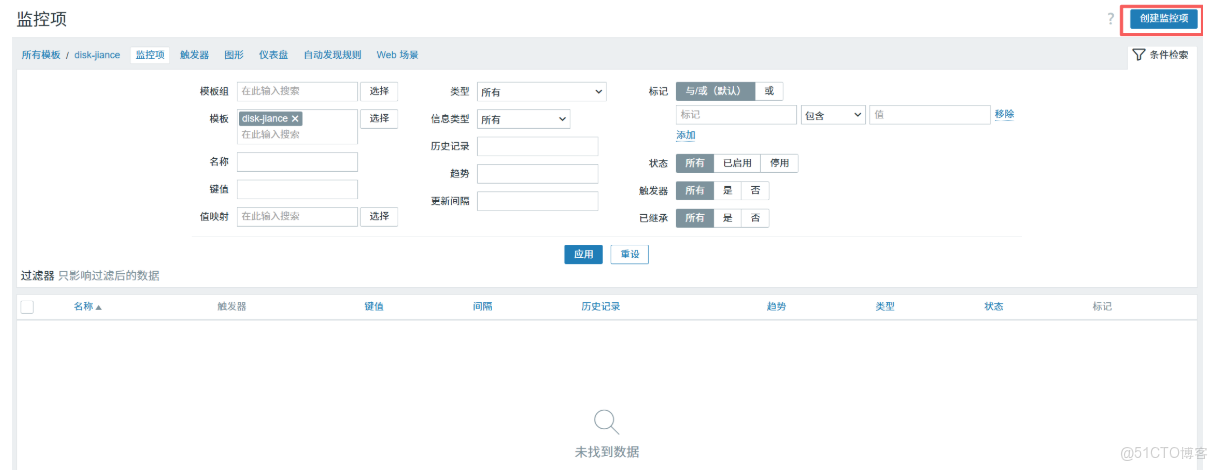Open the 包含 tag operator dropdown

(x=833, y=115)
